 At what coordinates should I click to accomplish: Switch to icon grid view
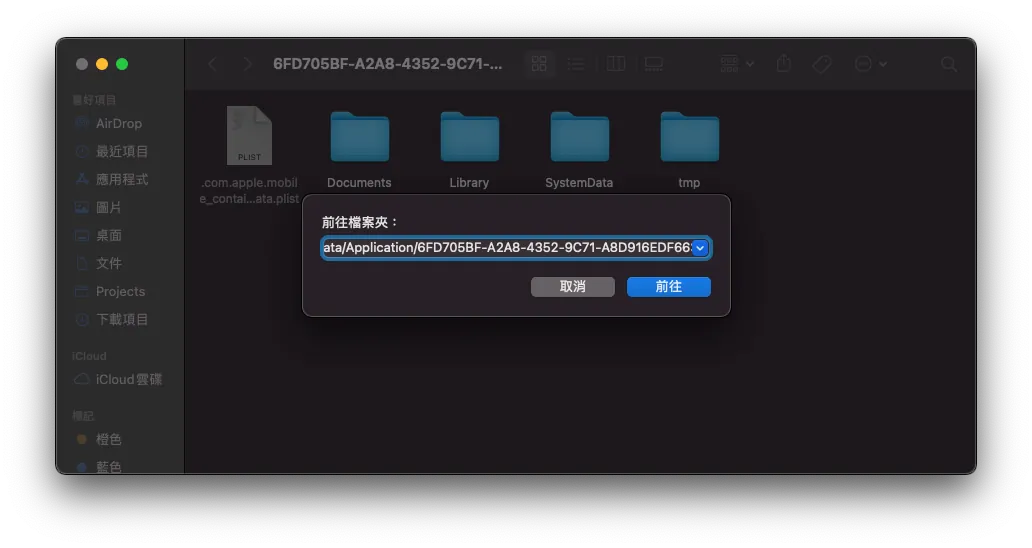tap(539, 64)
